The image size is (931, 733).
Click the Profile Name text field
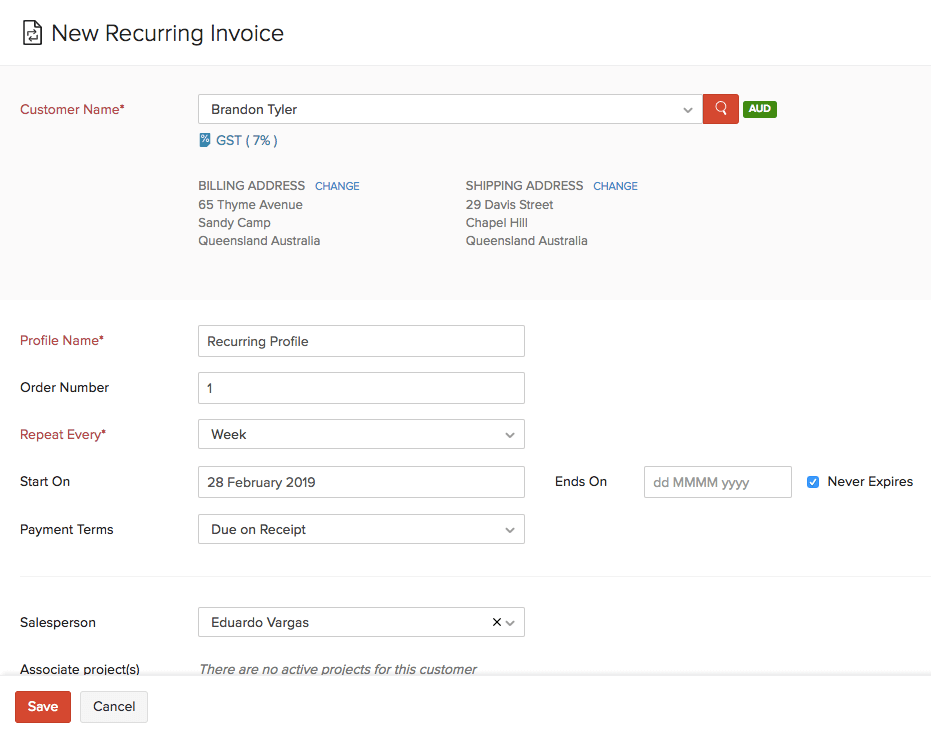360,340
